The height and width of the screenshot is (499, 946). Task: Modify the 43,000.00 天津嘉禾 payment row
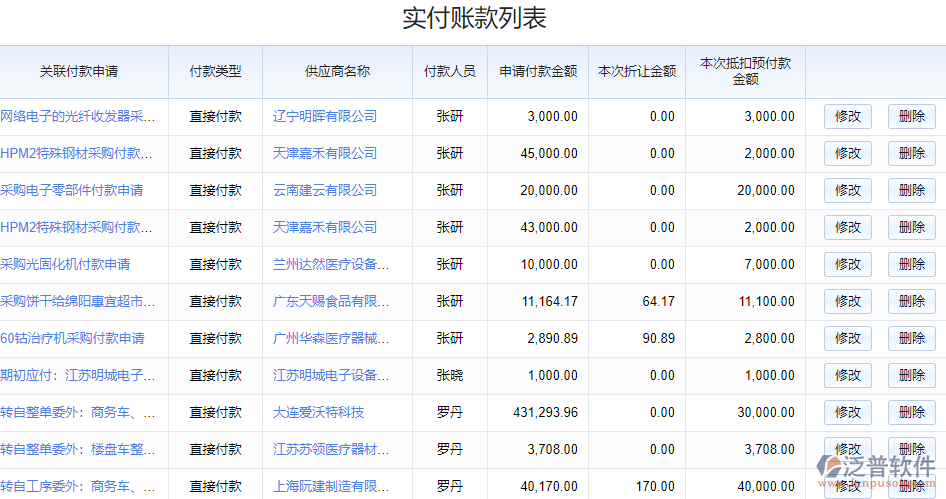coord(848,227)
